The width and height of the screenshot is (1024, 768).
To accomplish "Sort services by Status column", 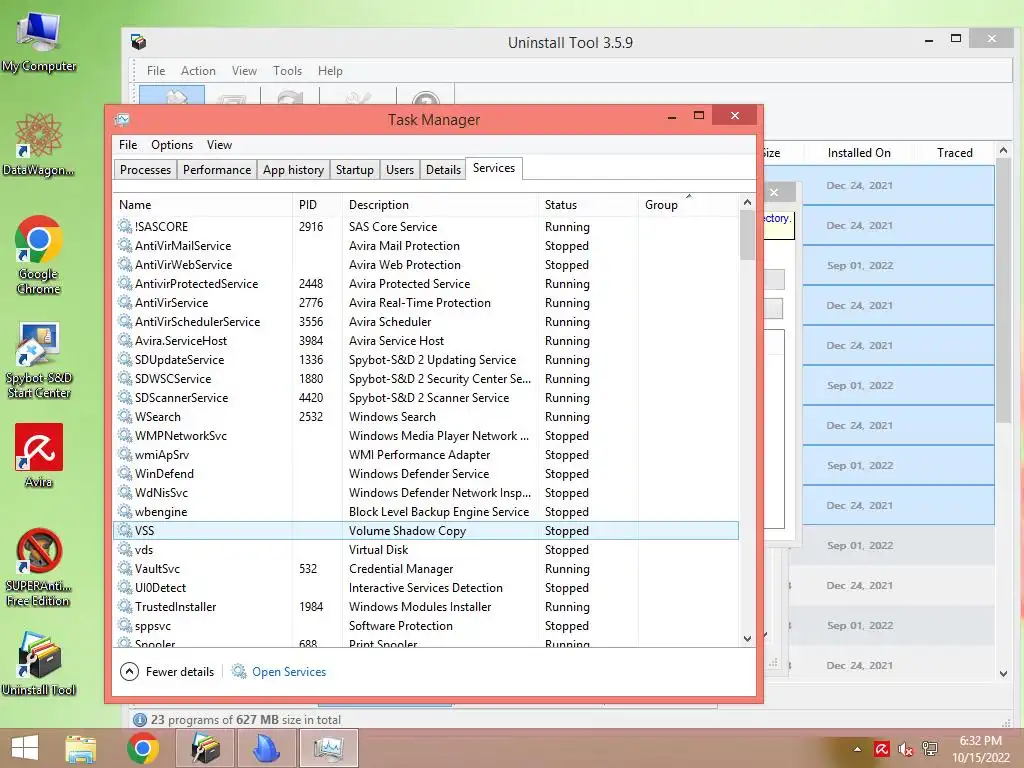I will click(588, 204).
